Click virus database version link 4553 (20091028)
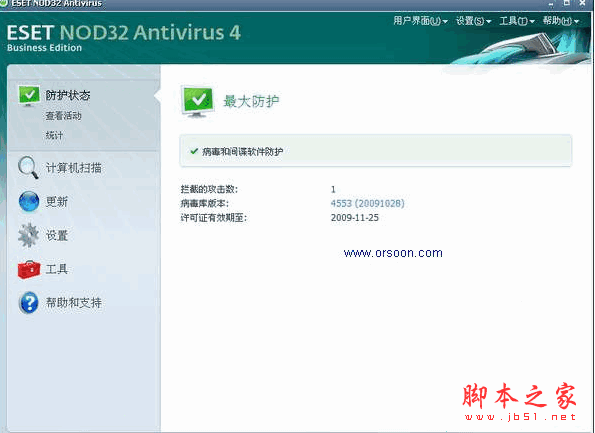Viewport: 595px width, 433px height. pos(367,203)
